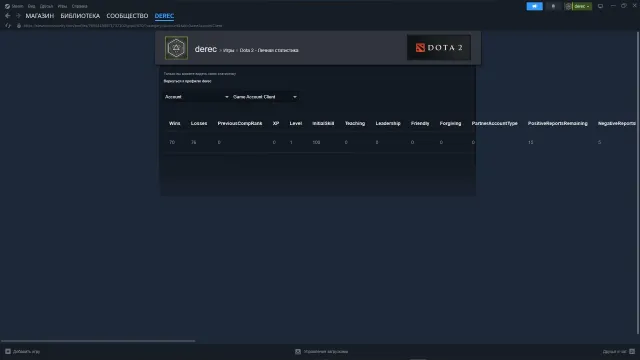Open the Dota 2 logo banner

(439, 48)
